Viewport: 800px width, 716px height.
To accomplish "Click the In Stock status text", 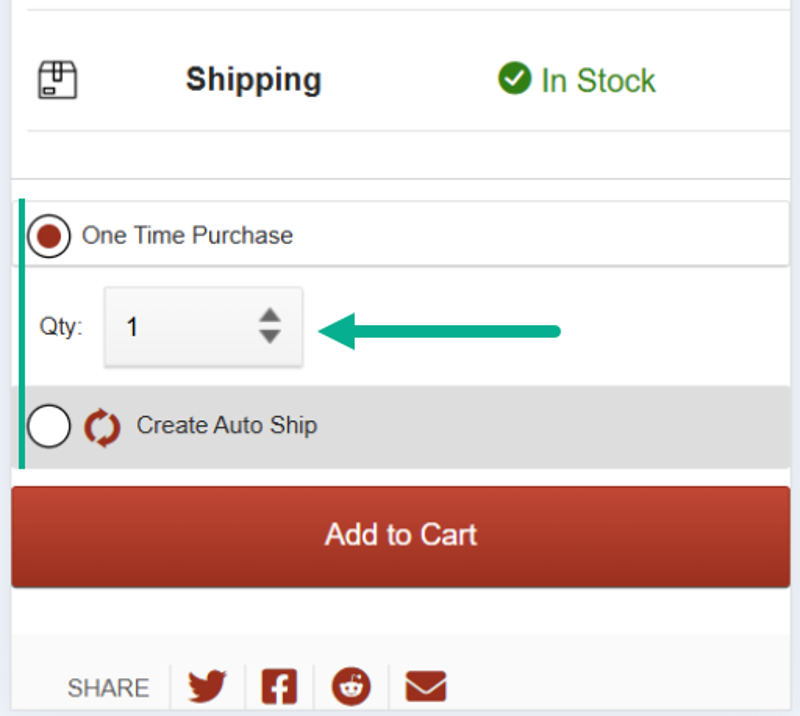I will coord(598,81).
